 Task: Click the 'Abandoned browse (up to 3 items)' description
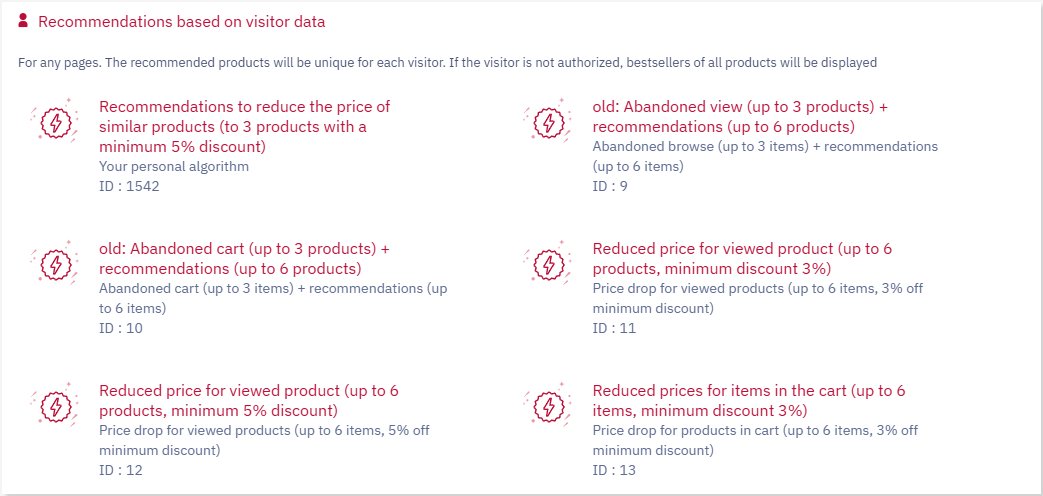(x=765, y=156)
